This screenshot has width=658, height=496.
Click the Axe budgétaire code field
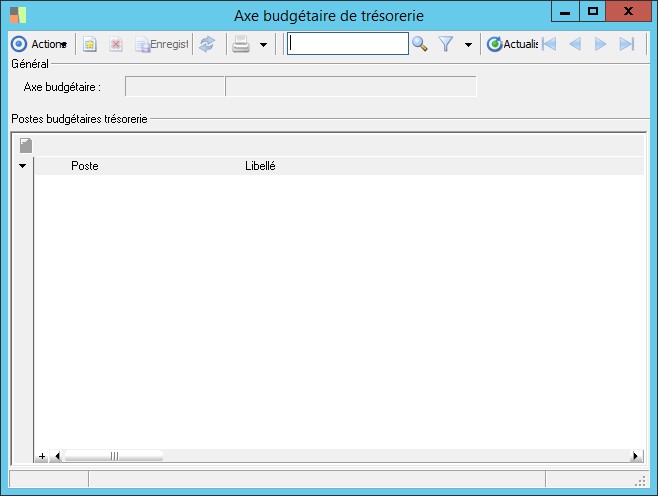[175, 86]
